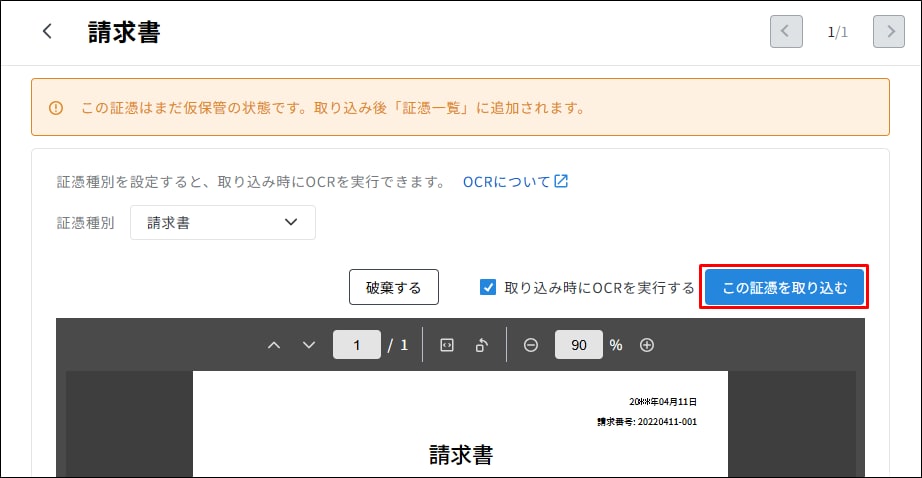Click the external link icon beside OCRについて

pyautogui.click(x=561, y=181)
